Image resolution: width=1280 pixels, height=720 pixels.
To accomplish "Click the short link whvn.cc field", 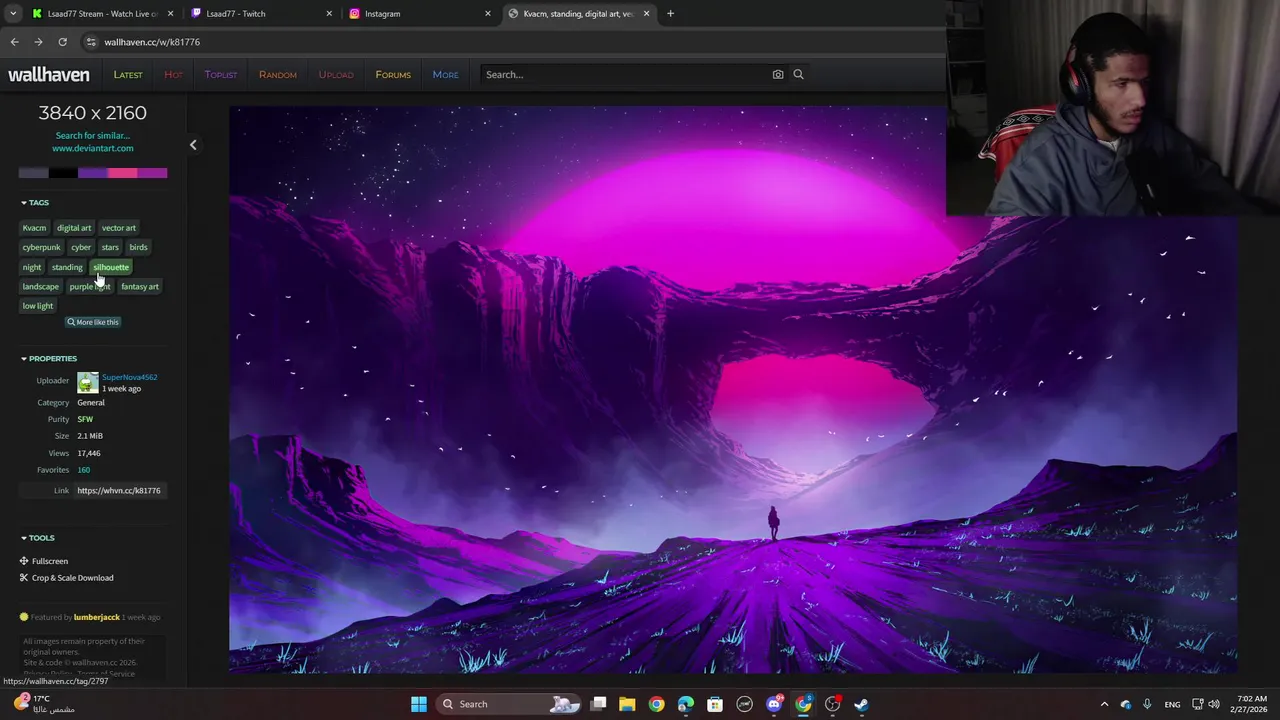I will pos(119,491).
